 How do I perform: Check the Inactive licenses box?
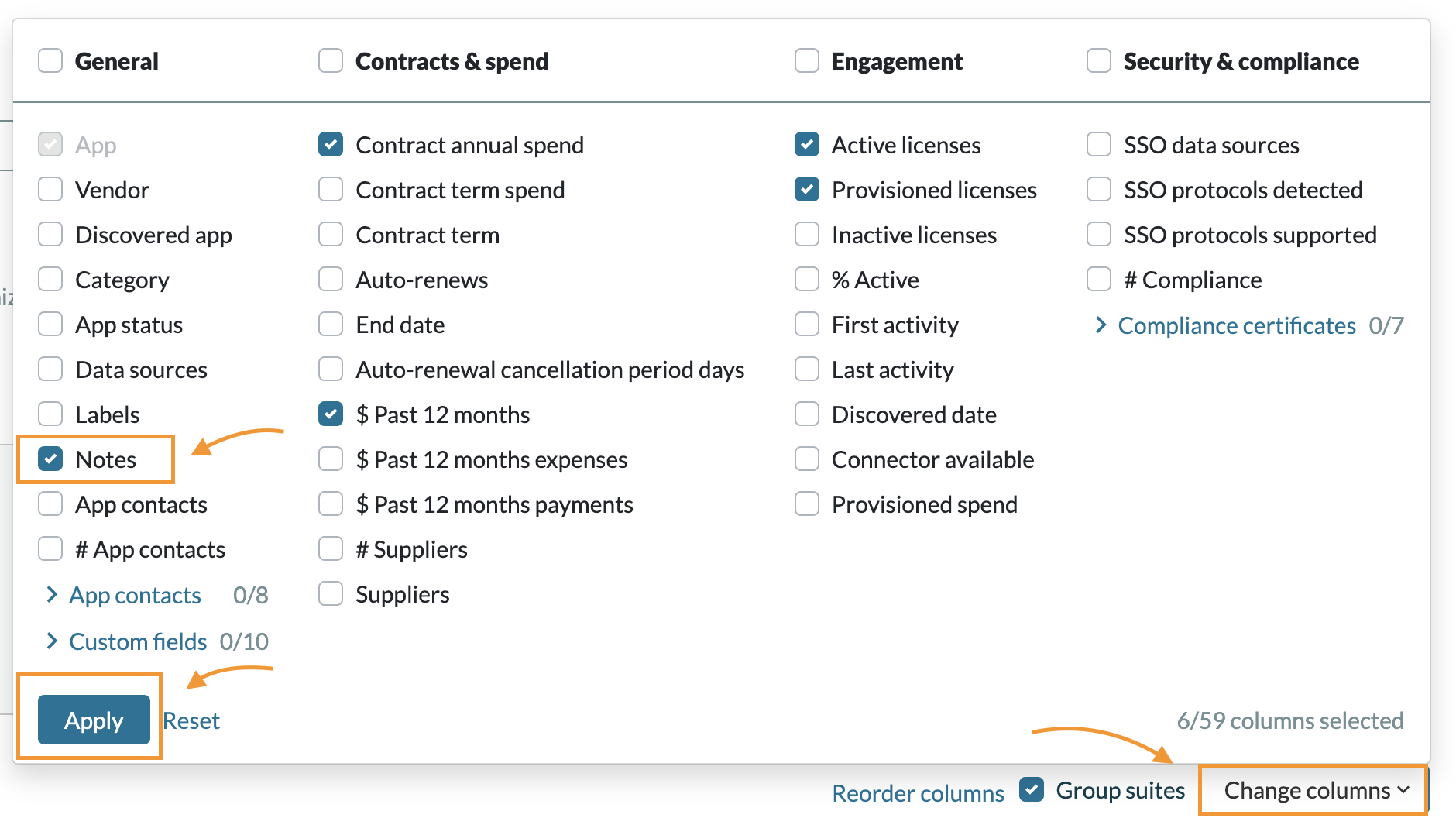pos(806,234)
